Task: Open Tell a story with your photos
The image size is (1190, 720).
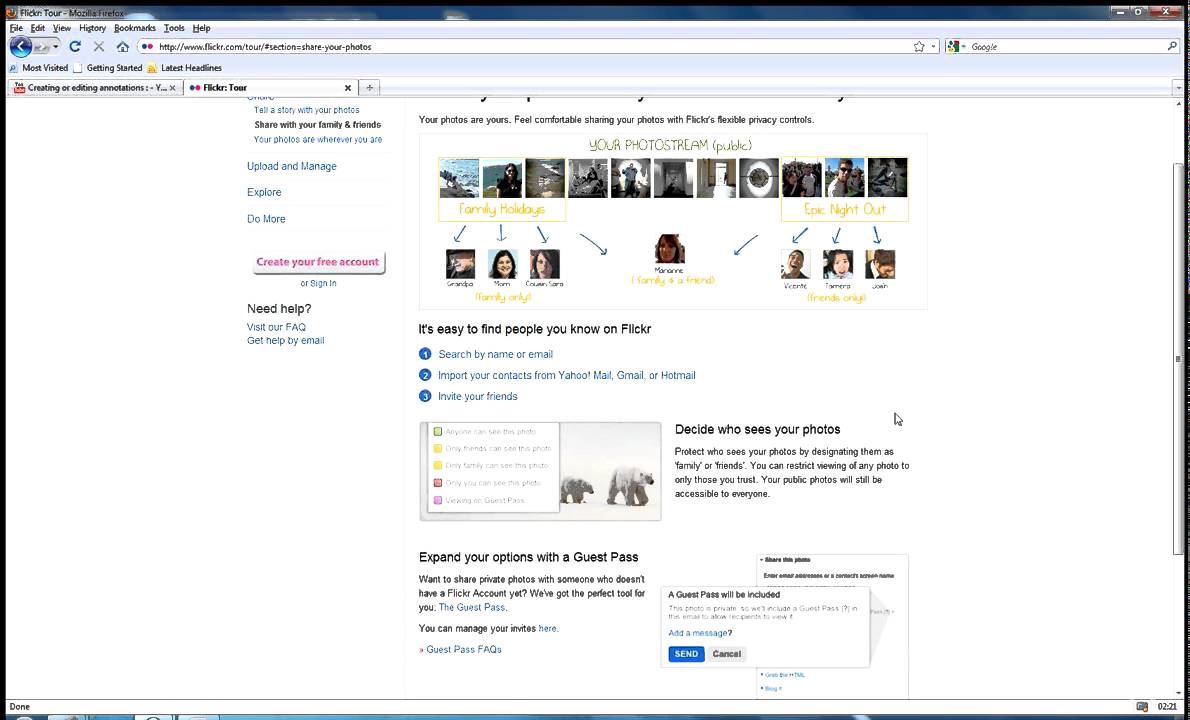Action: pyautogui.click(x=307, y=110)
